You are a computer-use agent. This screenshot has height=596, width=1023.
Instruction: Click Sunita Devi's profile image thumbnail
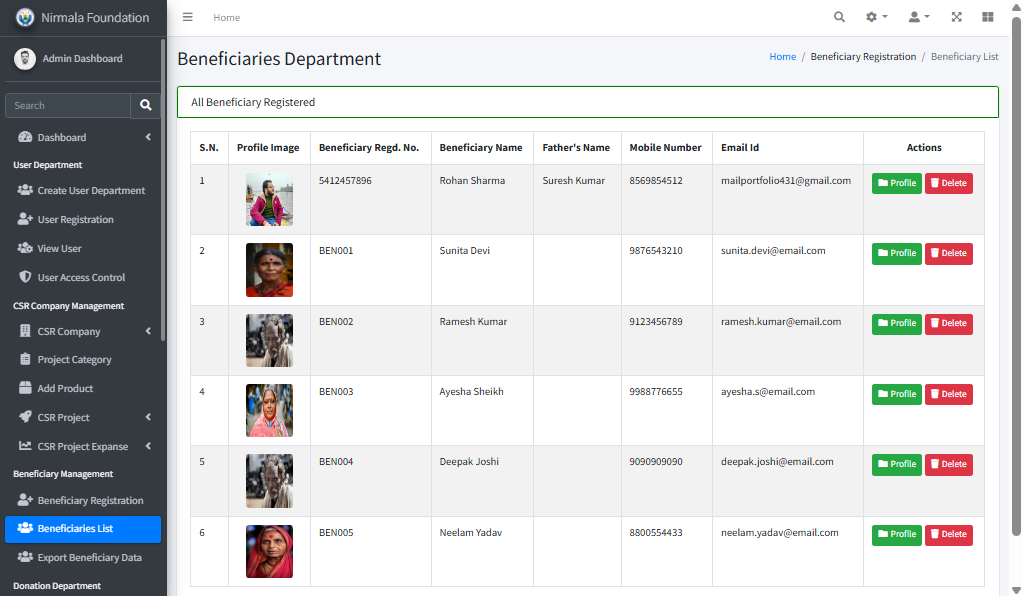point(269,270)
